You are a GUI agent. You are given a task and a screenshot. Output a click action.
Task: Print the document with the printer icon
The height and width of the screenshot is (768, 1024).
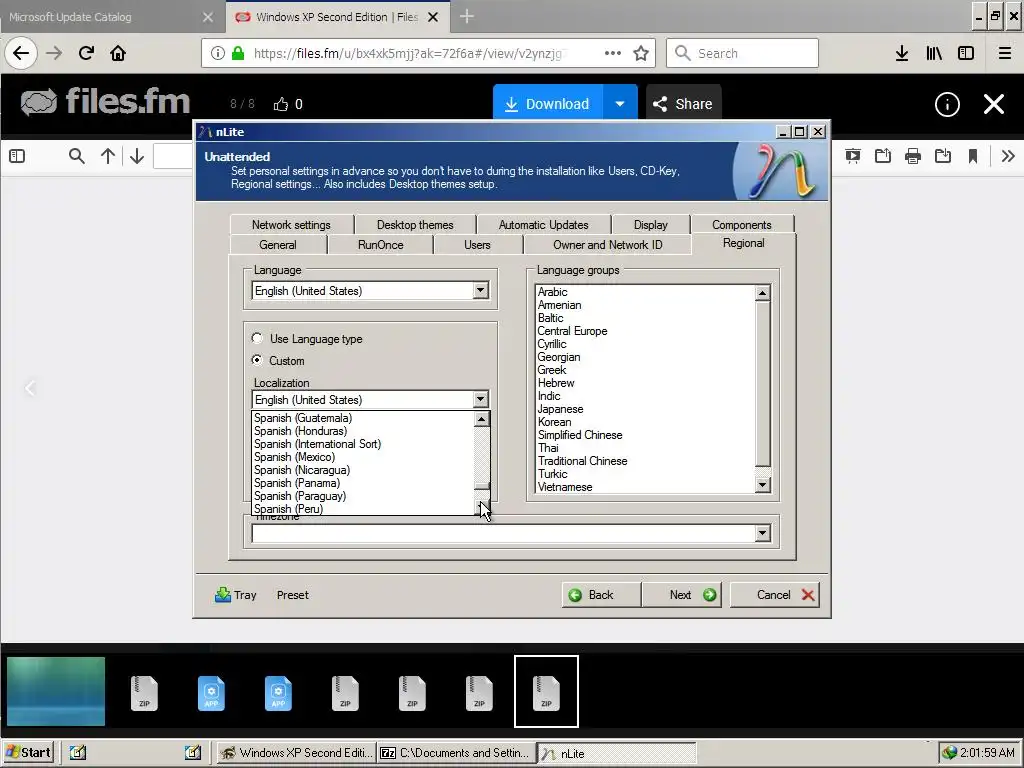(x=913, y=156)
